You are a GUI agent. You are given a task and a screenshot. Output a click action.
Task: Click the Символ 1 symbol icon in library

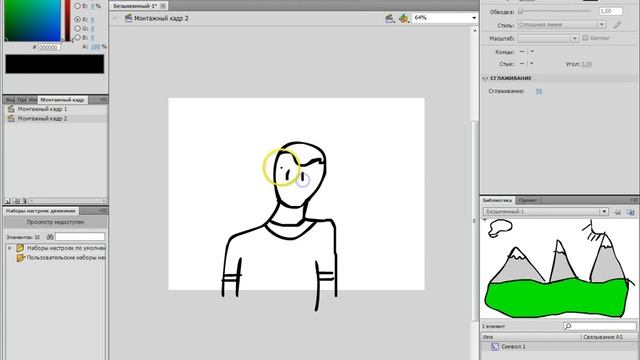[x=495, y=347]
